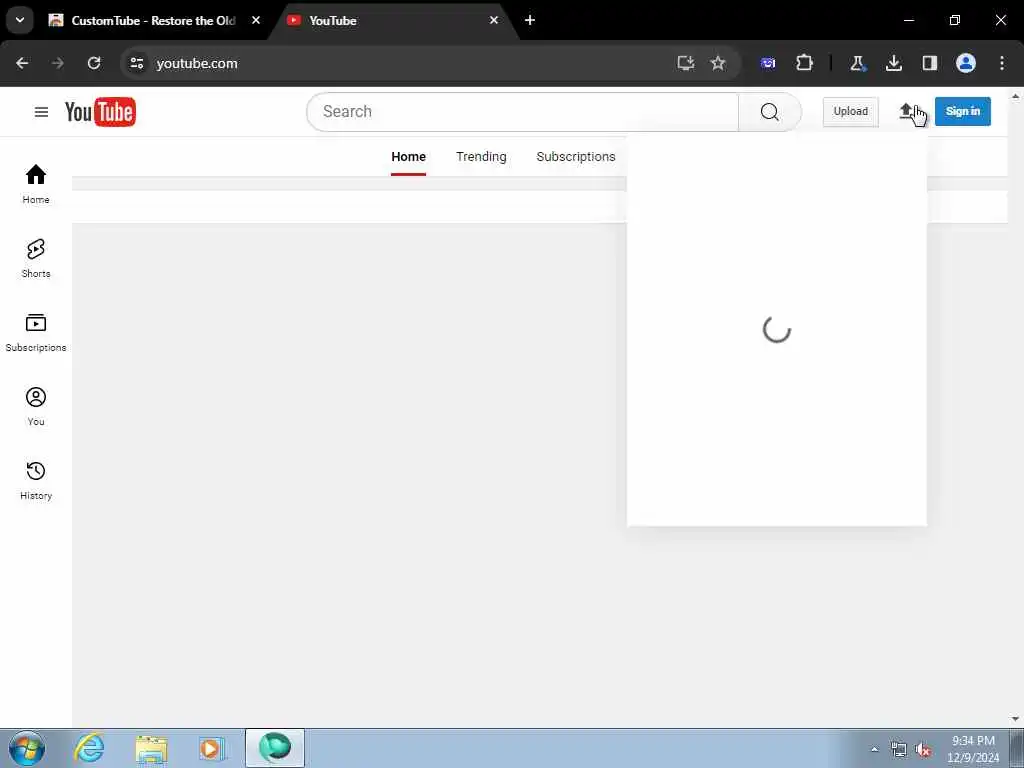Click the install app icon in address bar
Screen dimensions: 1024x768
(x=685, y=63)
